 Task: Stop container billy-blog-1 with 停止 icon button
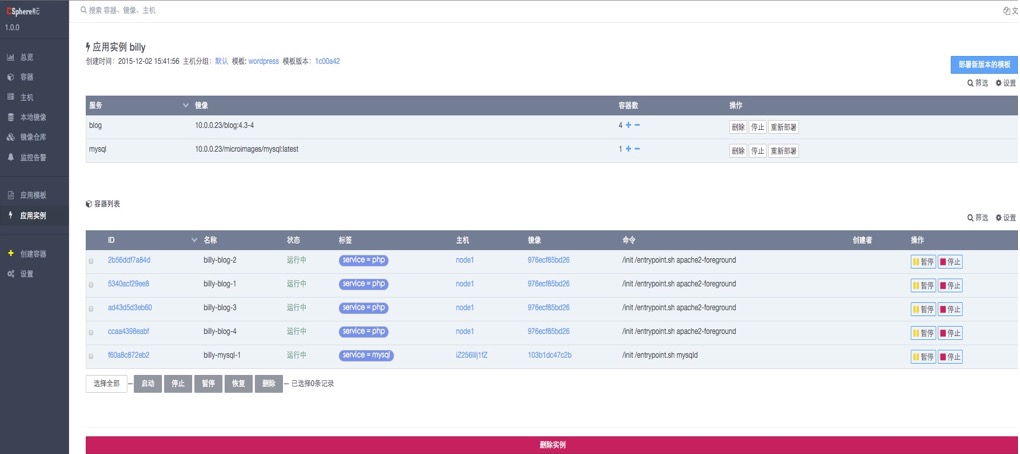[x=950, y=286]
